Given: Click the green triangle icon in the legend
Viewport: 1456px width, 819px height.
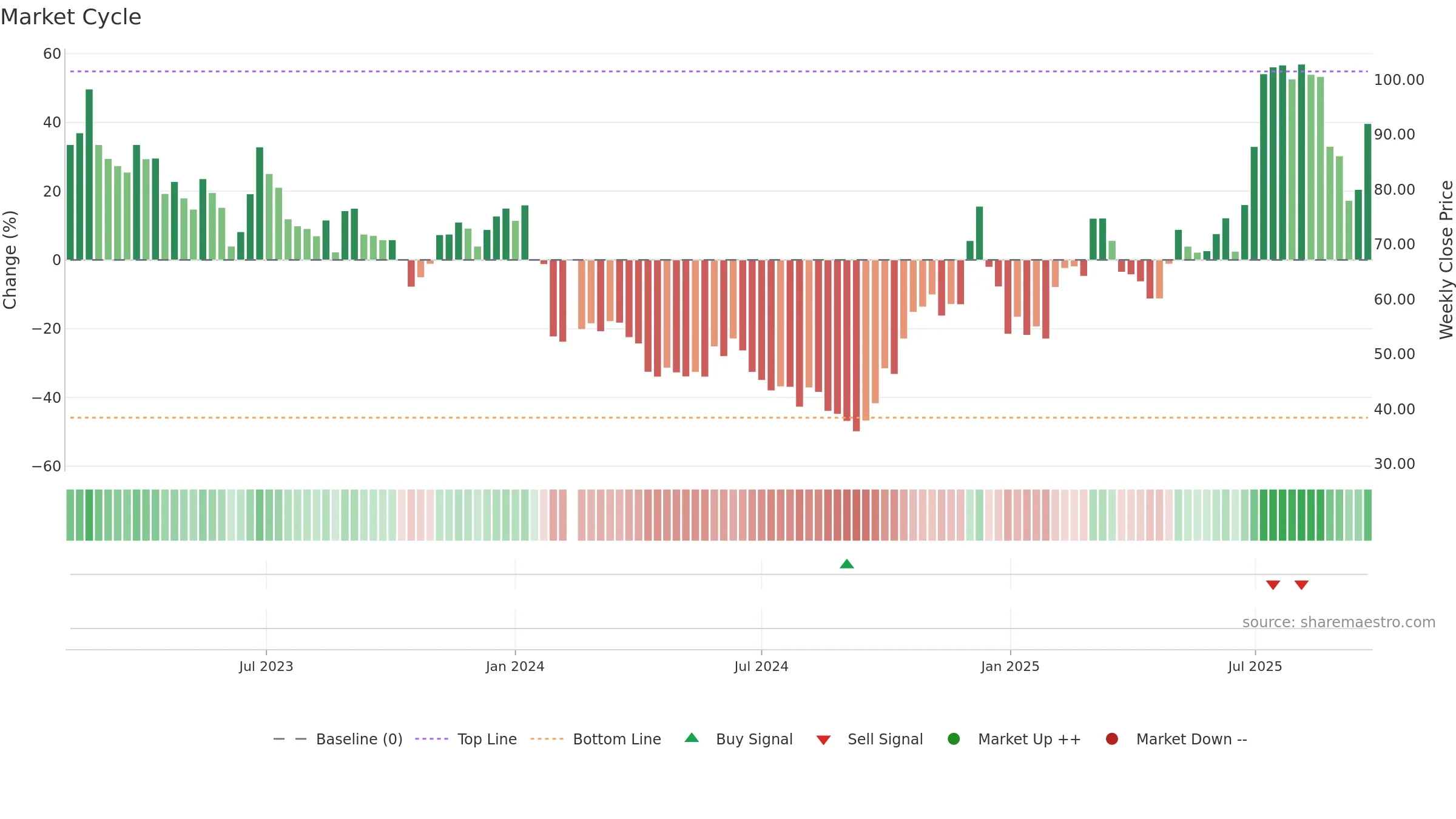Looking at the screenshot, I should click(x=692, y=738).
